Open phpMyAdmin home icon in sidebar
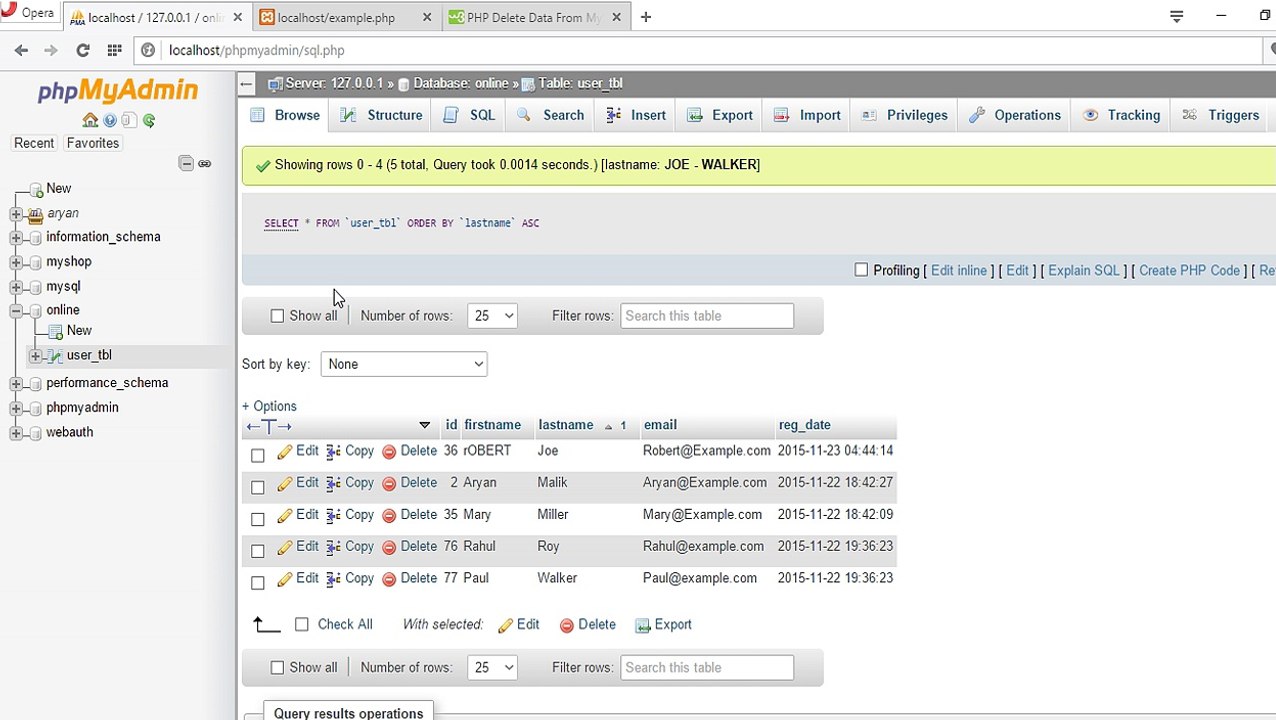 [x=90, y=120]
